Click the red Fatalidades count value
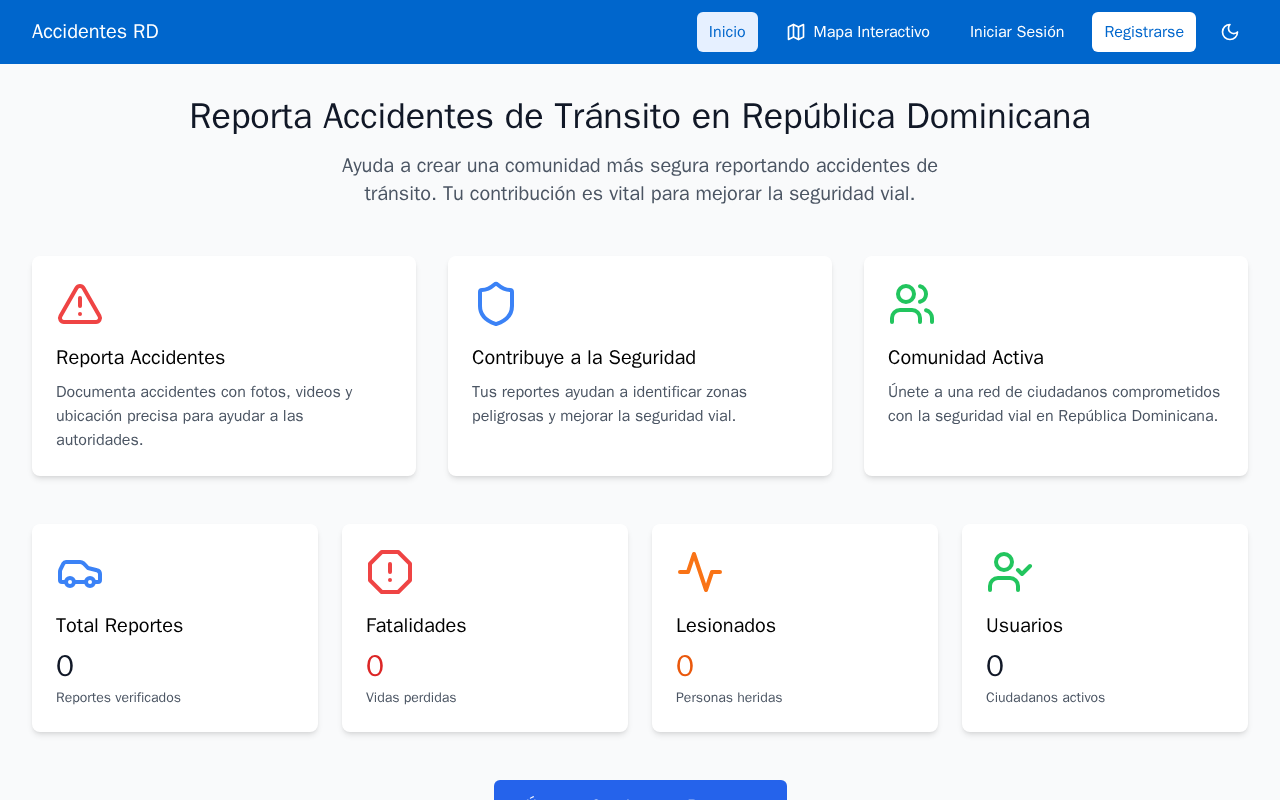 point(375,666)
